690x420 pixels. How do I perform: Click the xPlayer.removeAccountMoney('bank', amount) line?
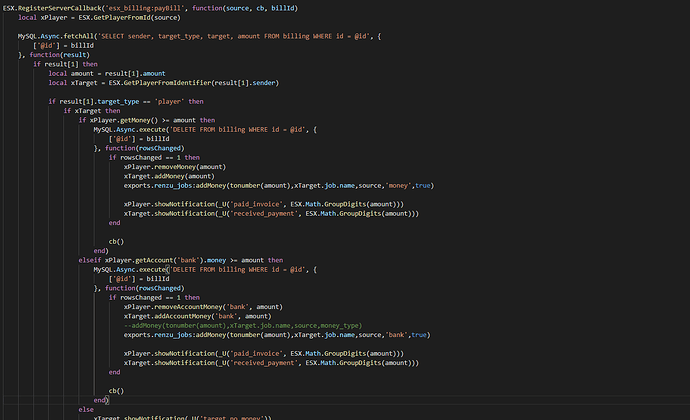(203, 307)
